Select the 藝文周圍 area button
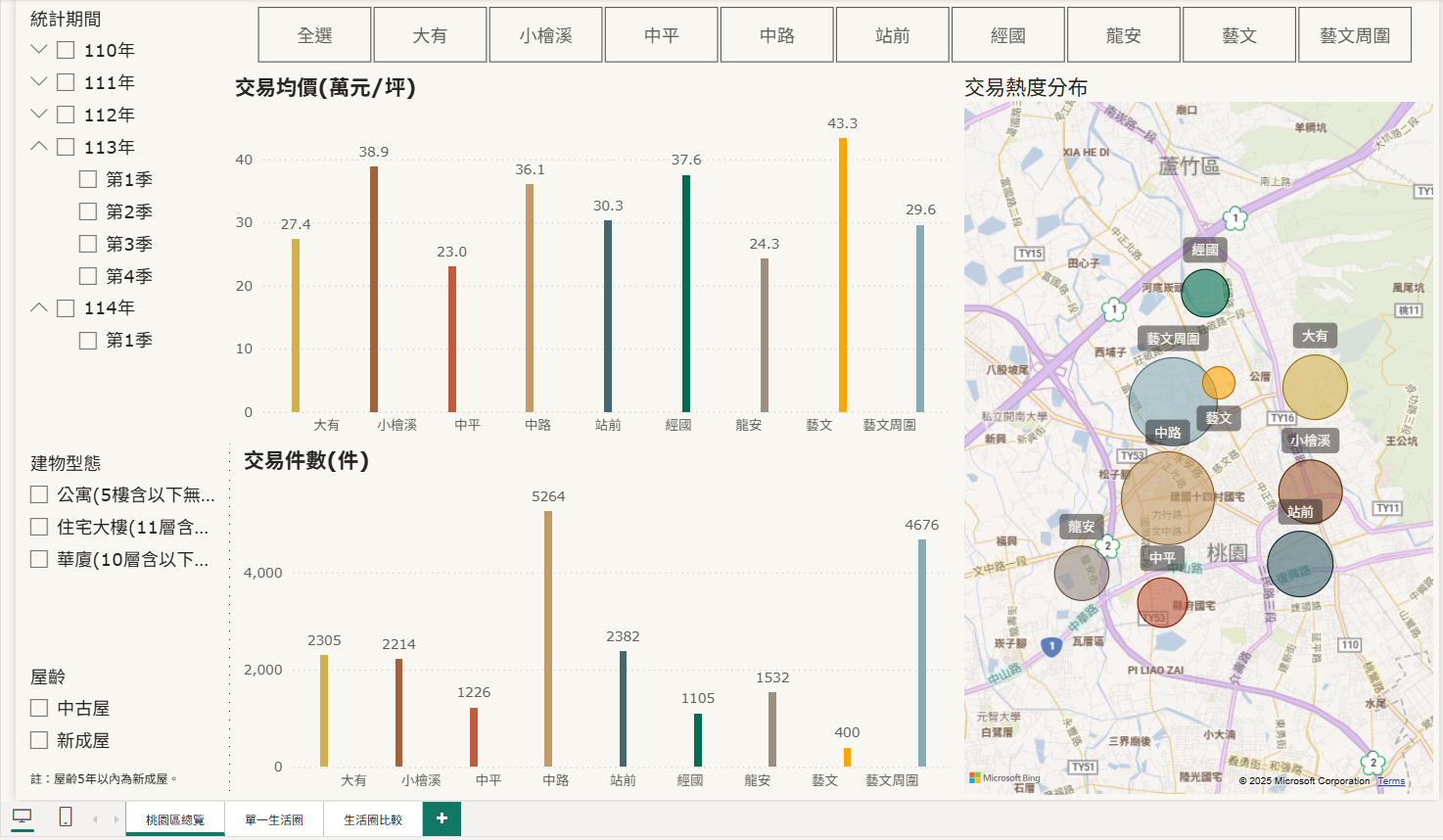1443x840 pixels. pyautogui.click(x=1354, y=35)
